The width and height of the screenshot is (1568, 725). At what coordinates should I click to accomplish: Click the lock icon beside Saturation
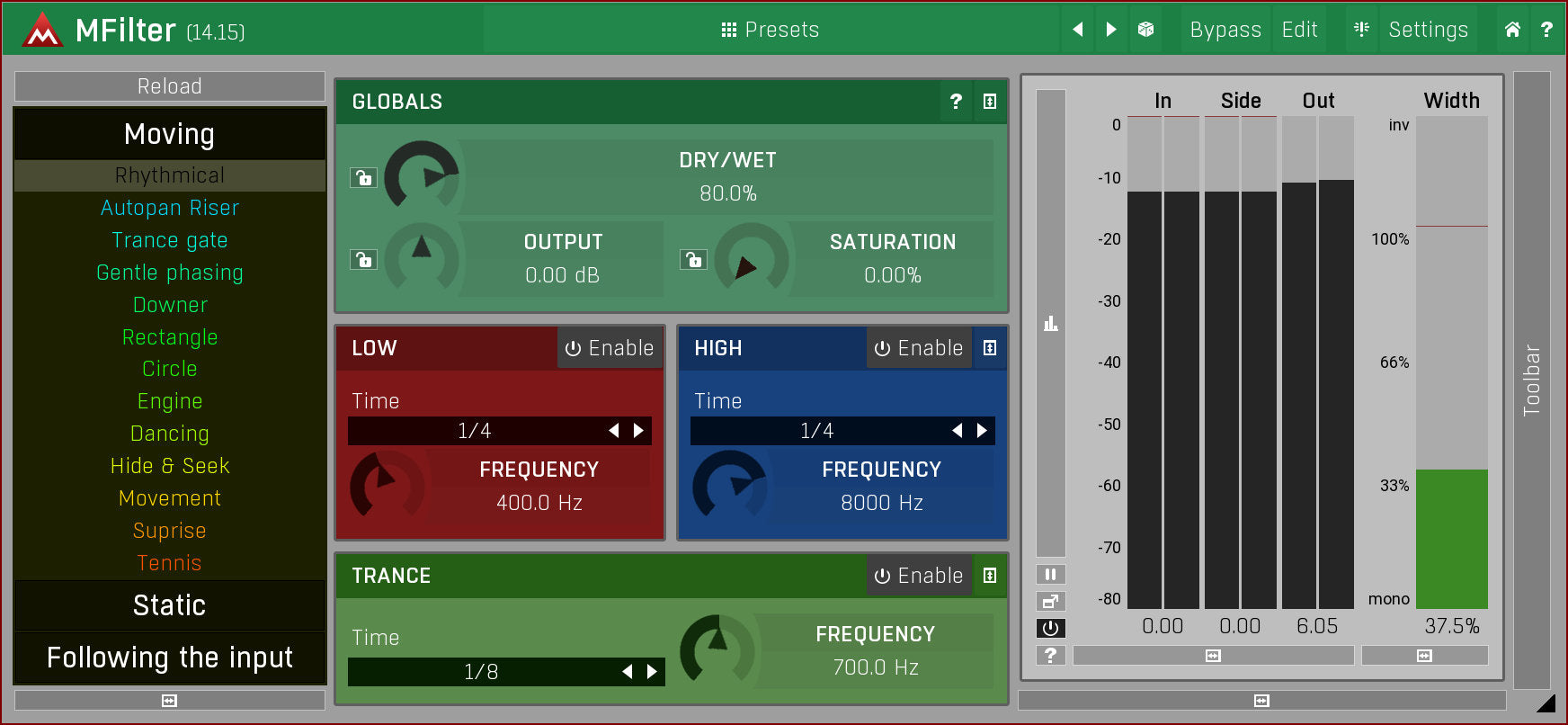pyautogui.click(x=692, y=260)
